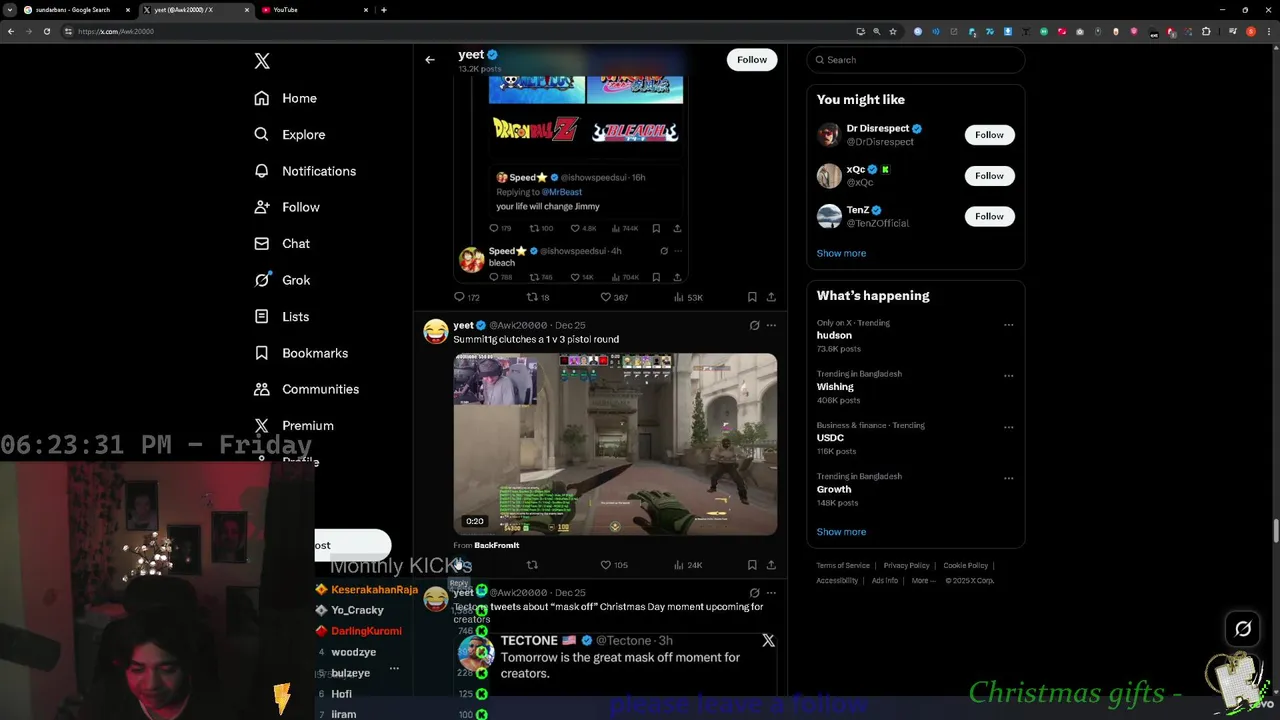Open more options on Tectone post
Image resolution: width=1280 pixels, height=720 pixels.
[x=771, y=593]
